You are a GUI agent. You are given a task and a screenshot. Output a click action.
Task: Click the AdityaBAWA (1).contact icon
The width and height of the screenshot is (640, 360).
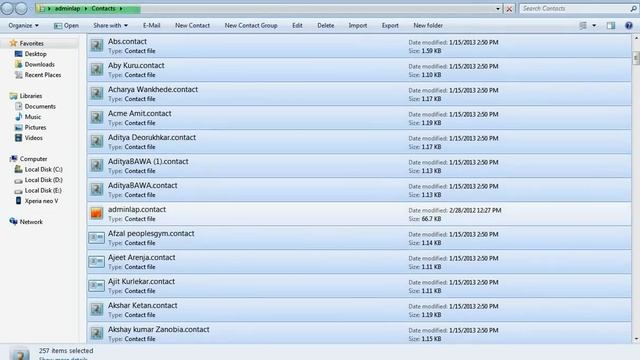[x=97, y=165]
